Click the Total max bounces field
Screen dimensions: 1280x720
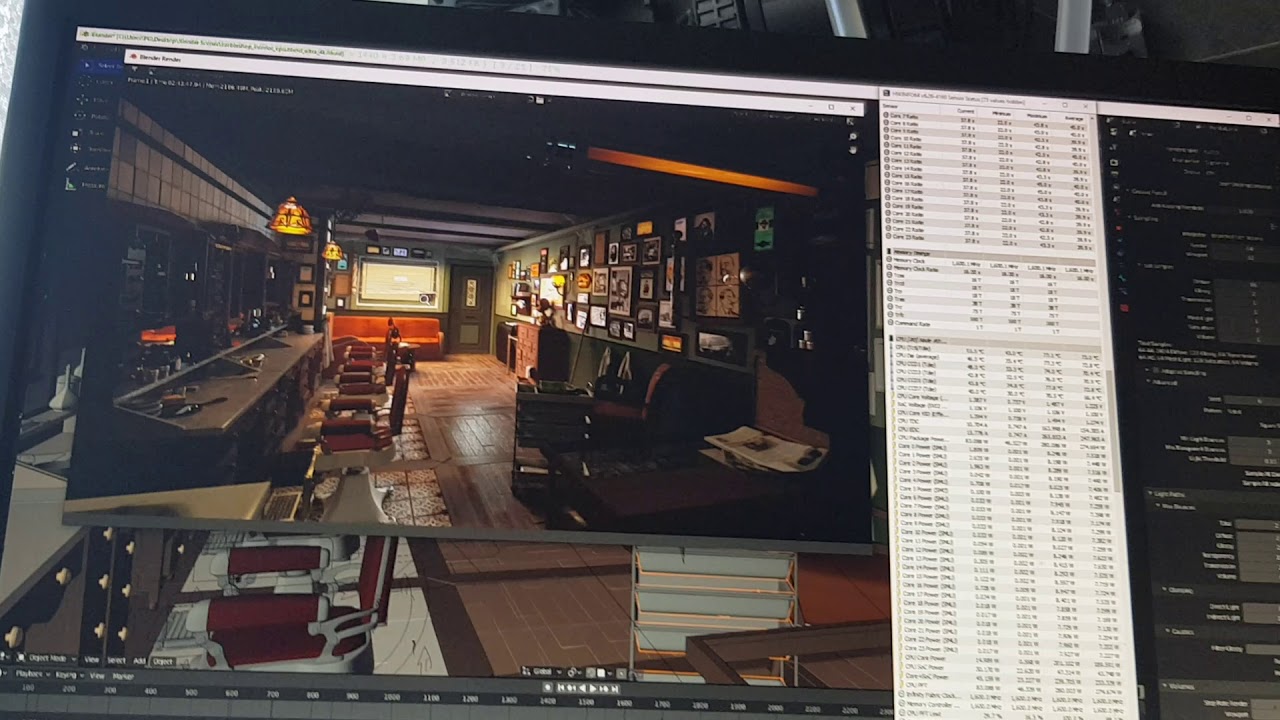pos(1257,524)
